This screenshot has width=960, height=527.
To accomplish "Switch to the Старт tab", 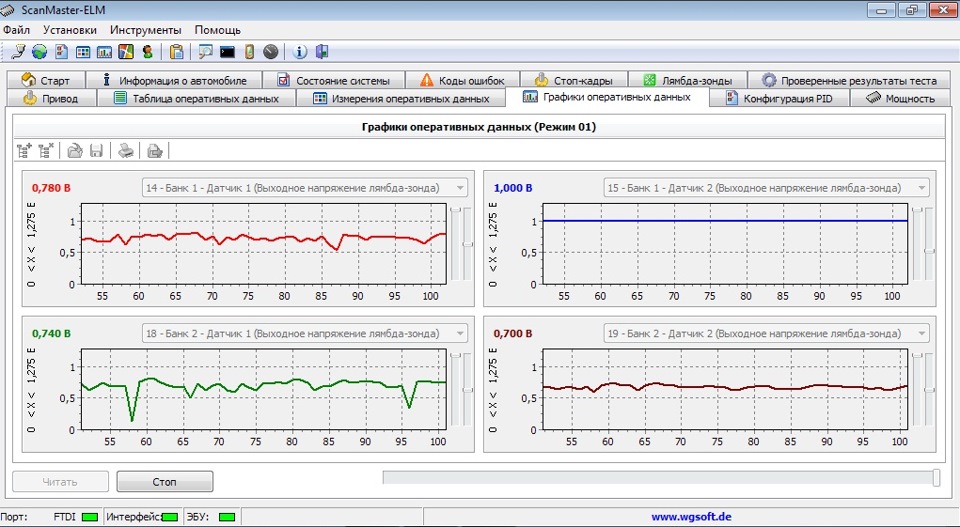I will (x=46, y=80).
